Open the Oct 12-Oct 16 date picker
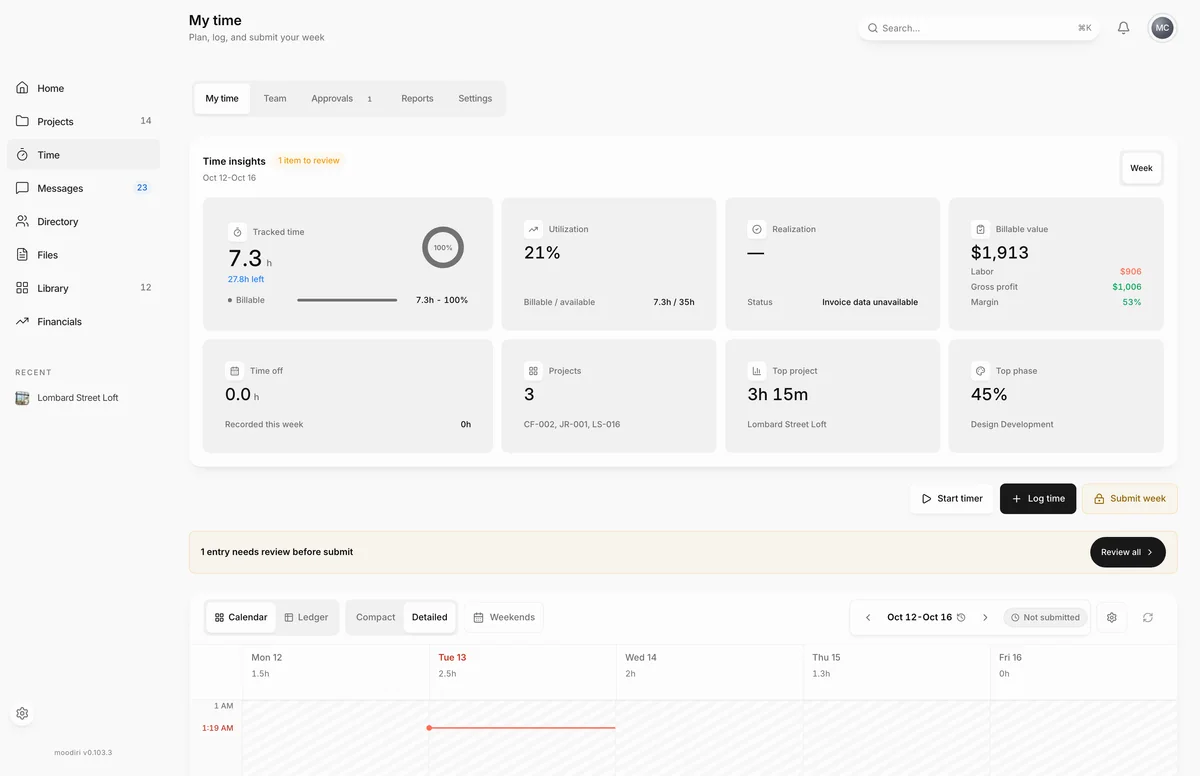This screenshot has width=1200, height=776. pyautogui.click(x=926, y=618)
